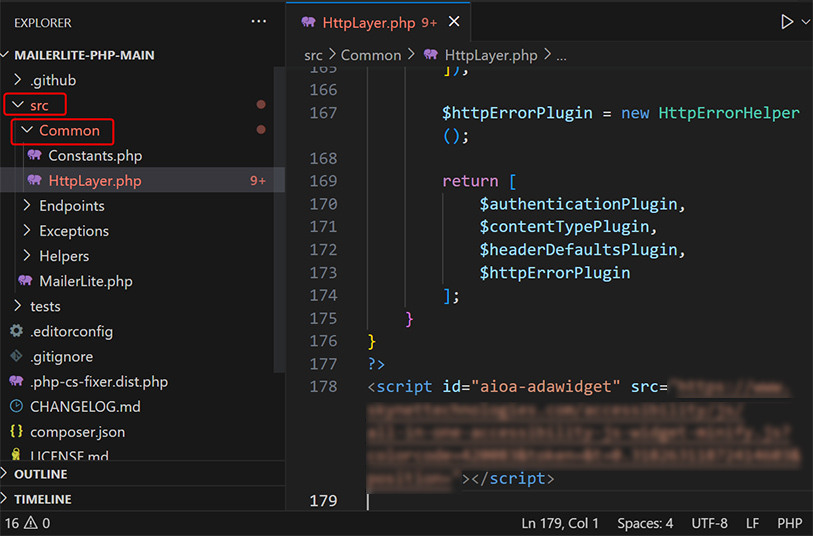Click the Run play icon in editor toolbar
Image resolution: width=813 pixels, height=536 pixels.
[x=786, y=22]
